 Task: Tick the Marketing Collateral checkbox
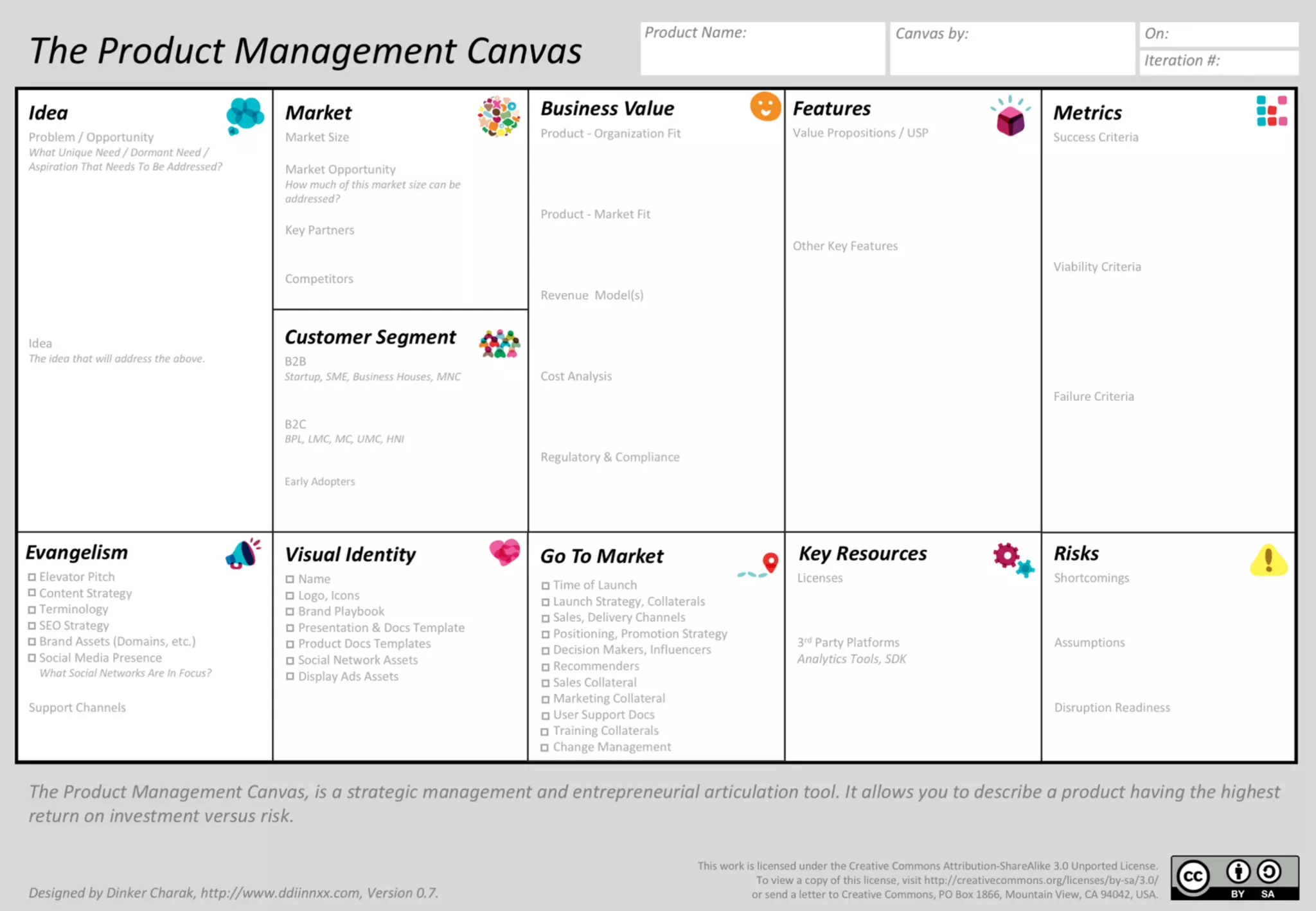tap(545, 699)
